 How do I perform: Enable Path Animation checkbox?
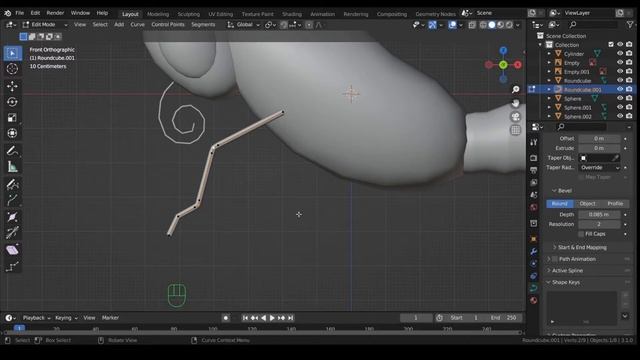click(555, 259)
